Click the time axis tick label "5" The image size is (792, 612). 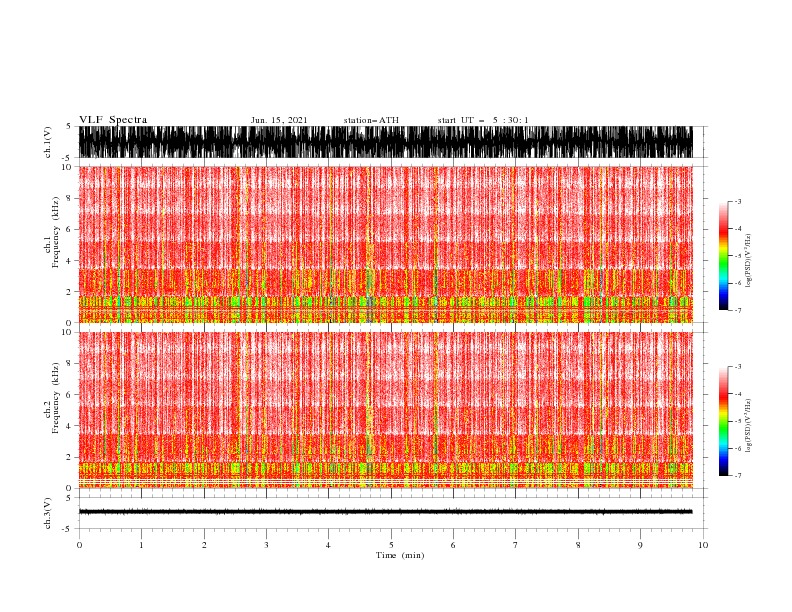click(391, 545)
